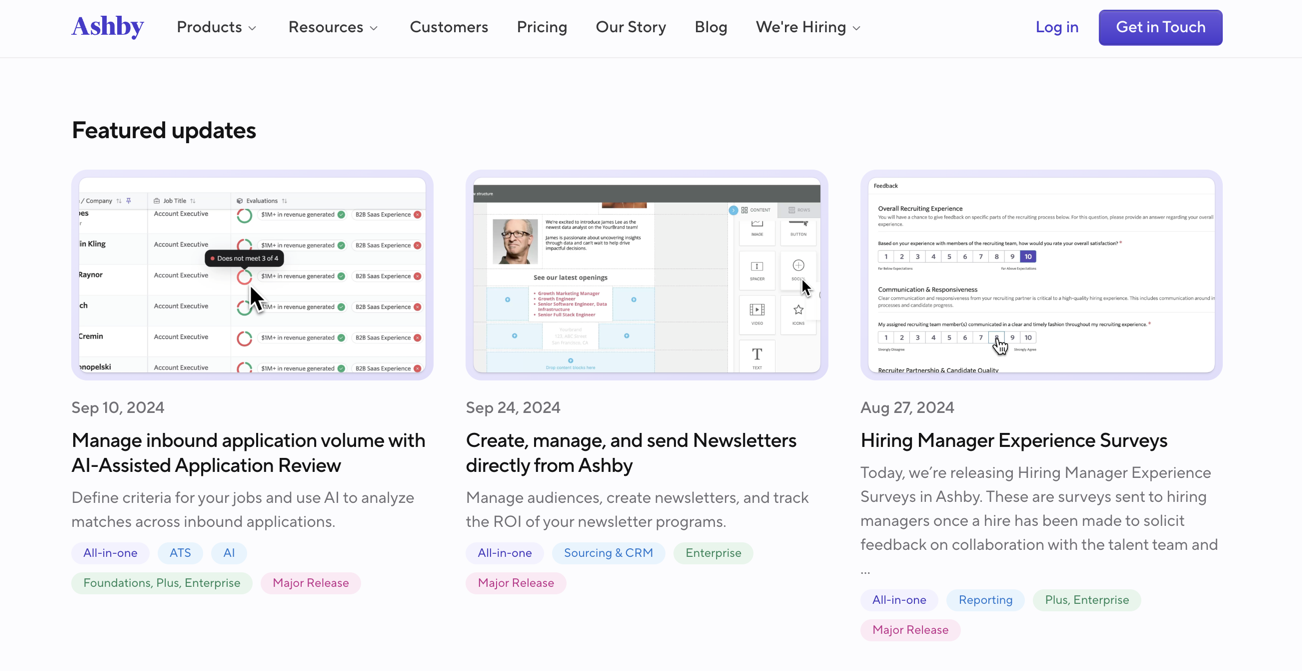Viewport: 1302px width, 671px height.
Task: Open the AI-Assisted Application Review thumbnail
Action: [252, 275]
